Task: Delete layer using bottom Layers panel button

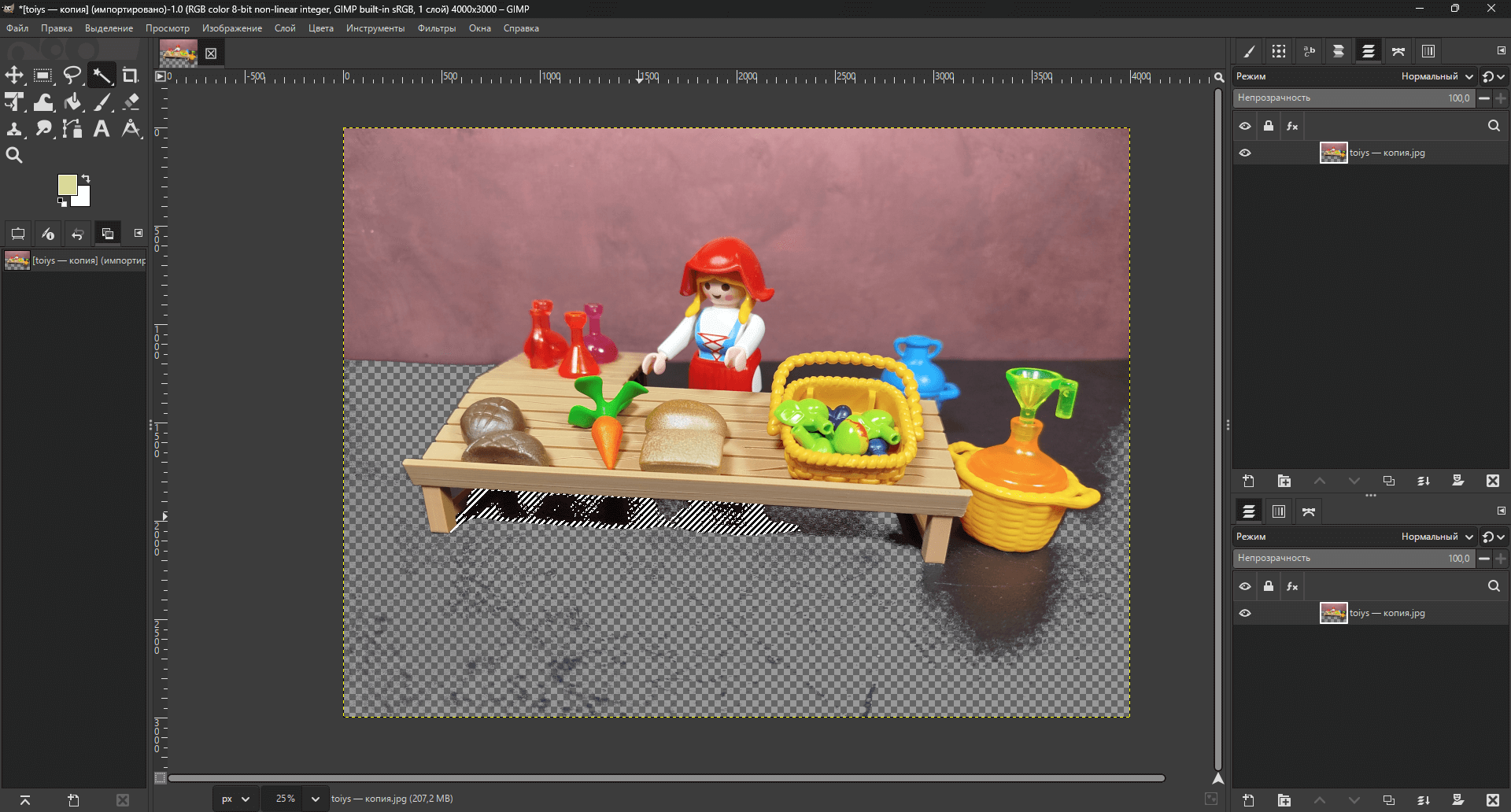Action: pyautogui.click(x=1493, y=800)
